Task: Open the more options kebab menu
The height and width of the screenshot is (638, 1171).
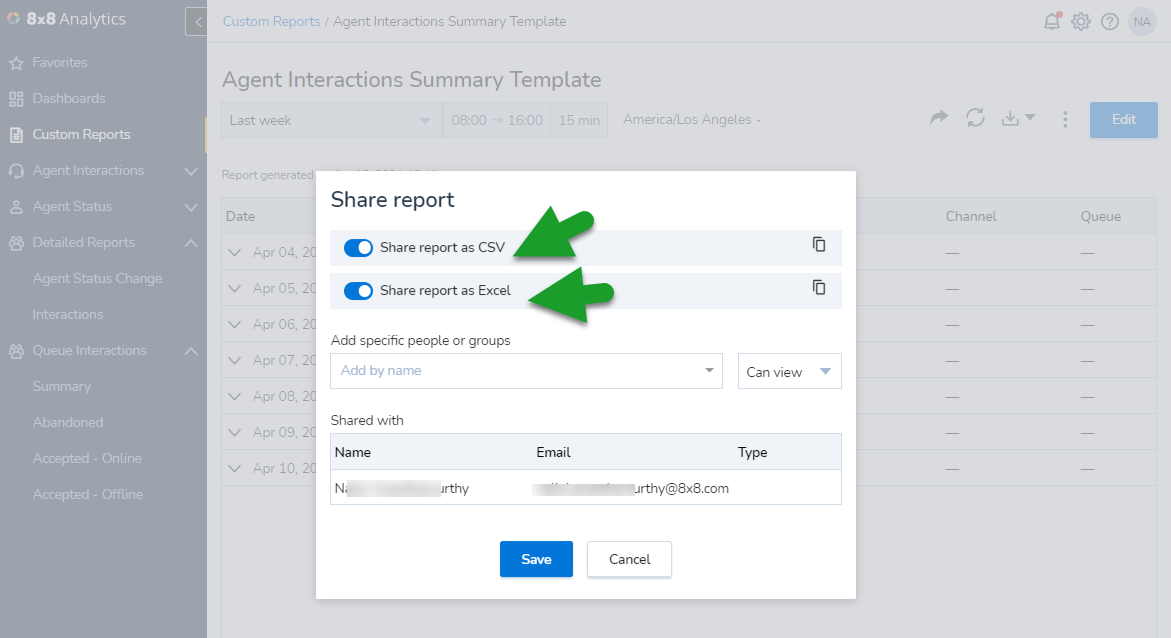Action: [1065, 120]
